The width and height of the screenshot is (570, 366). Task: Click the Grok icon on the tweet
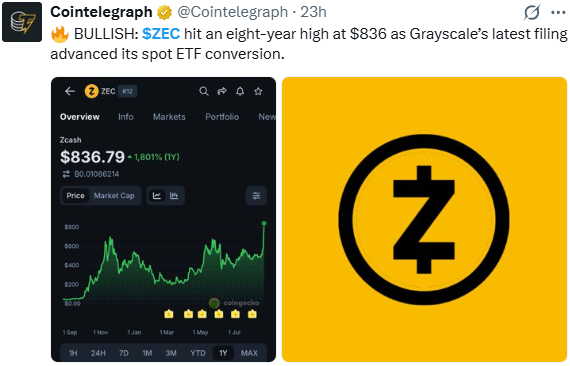pyautogui.click(x=532, y=12)
